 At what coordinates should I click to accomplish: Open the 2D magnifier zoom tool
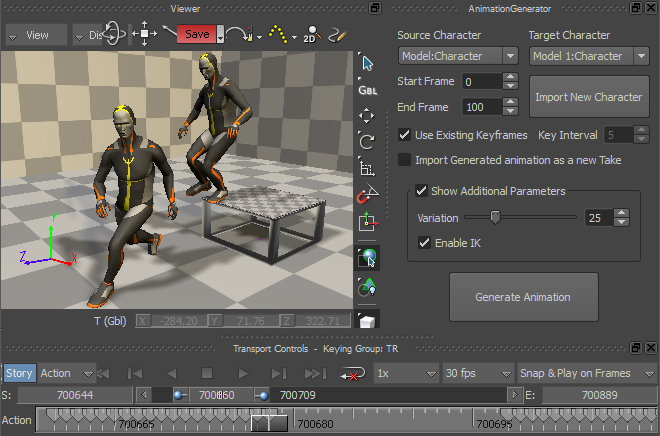[310, 34]
